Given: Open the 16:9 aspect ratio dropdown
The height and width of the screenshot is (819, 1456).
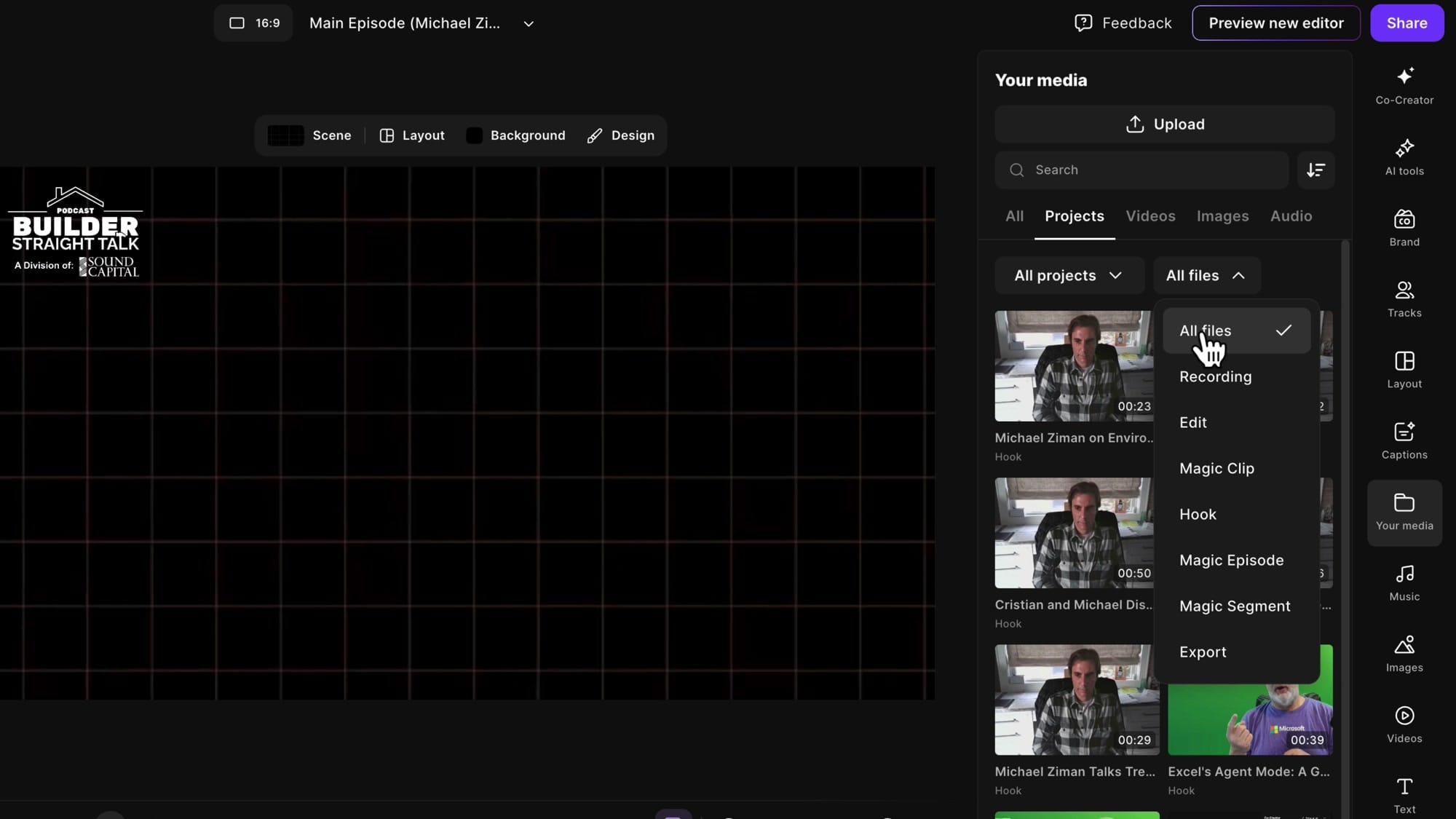Looking at the screenshot, I should coord(253,23).
